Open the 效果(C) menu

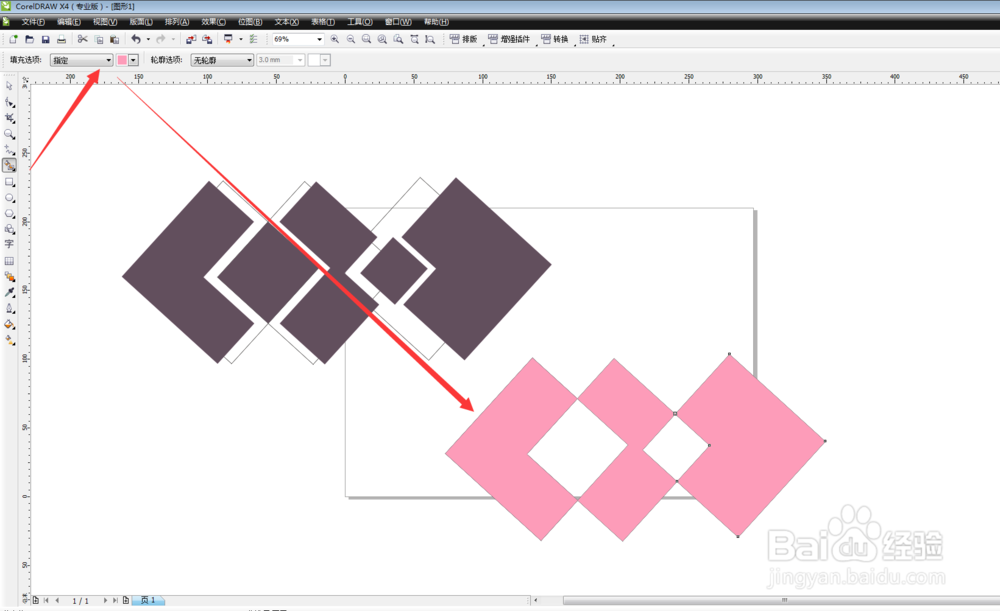click(x=214, y=22)
